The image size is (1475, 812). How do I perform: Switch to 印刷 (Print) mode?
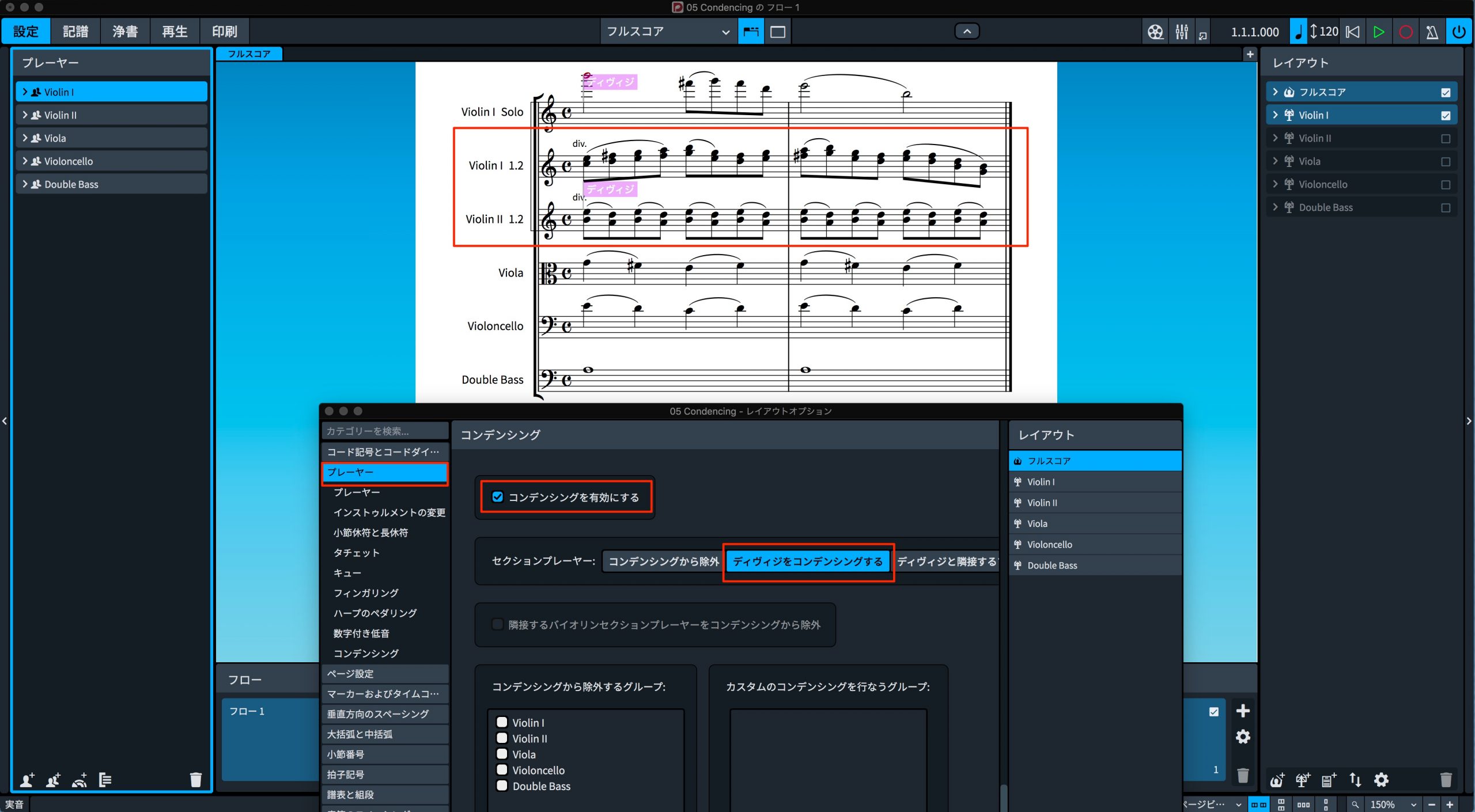[224, 32]
